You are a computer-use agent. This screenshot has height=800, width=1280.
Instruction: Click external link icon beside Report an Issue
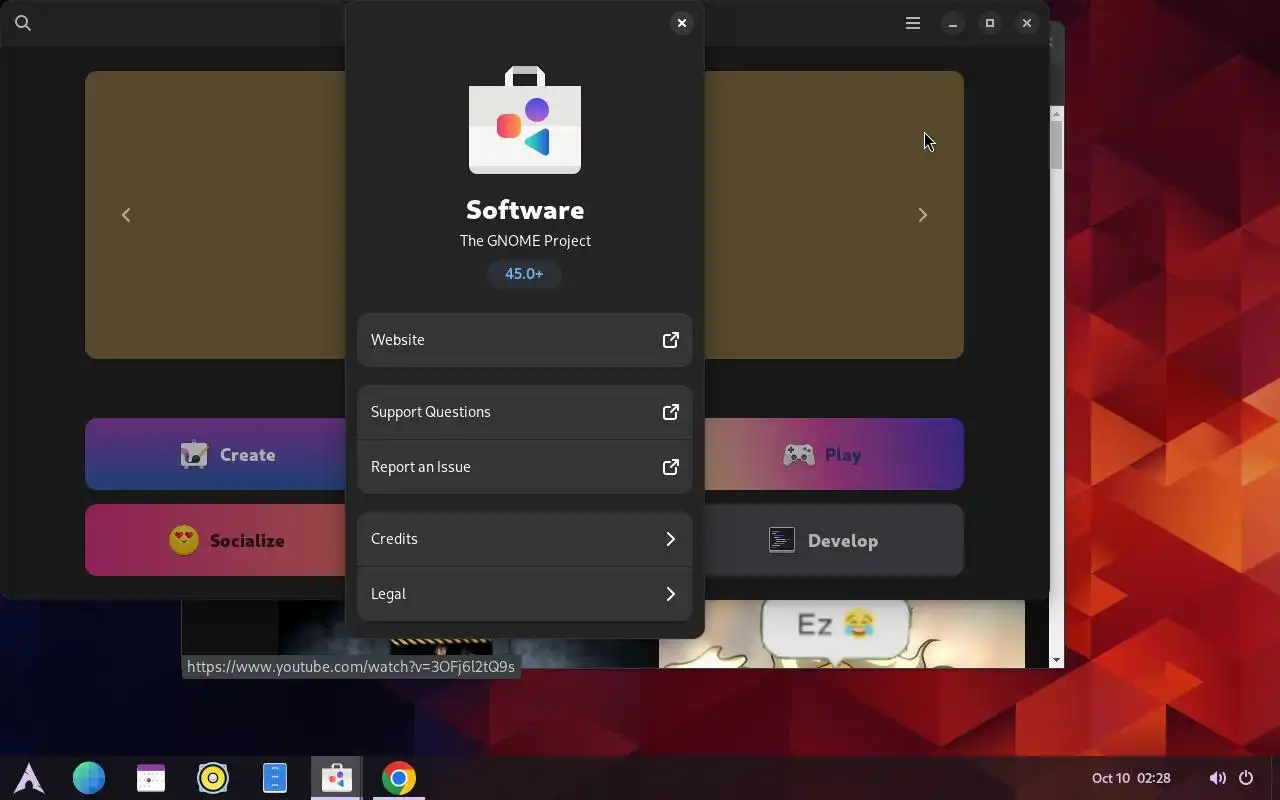[x=671, y=467]
